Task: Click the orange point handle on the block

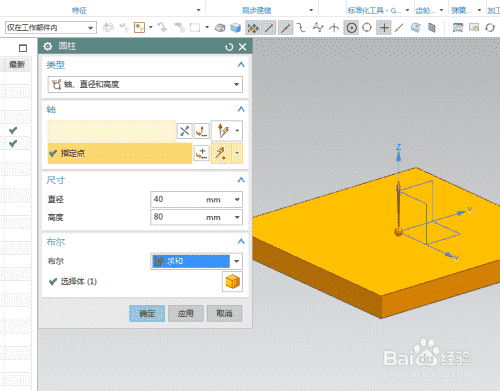Action: click(398, 232)
